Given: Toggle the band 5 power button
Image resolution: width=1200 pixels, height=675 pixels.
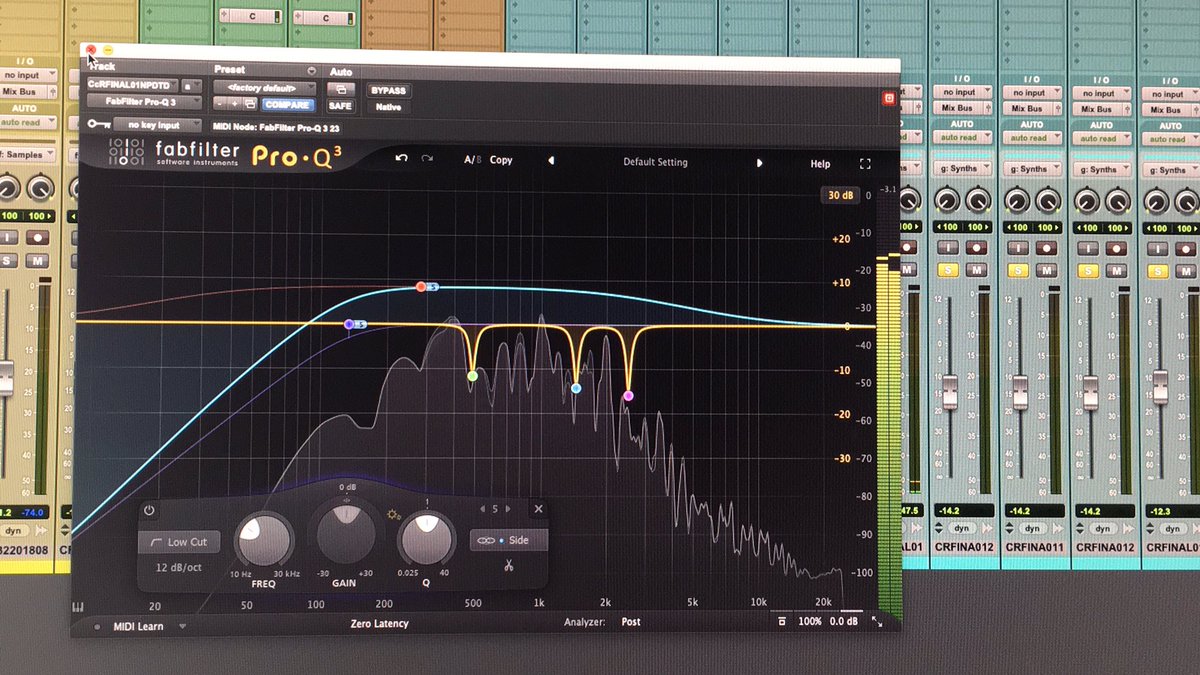Looking at the screenshot, I should 150,510.
